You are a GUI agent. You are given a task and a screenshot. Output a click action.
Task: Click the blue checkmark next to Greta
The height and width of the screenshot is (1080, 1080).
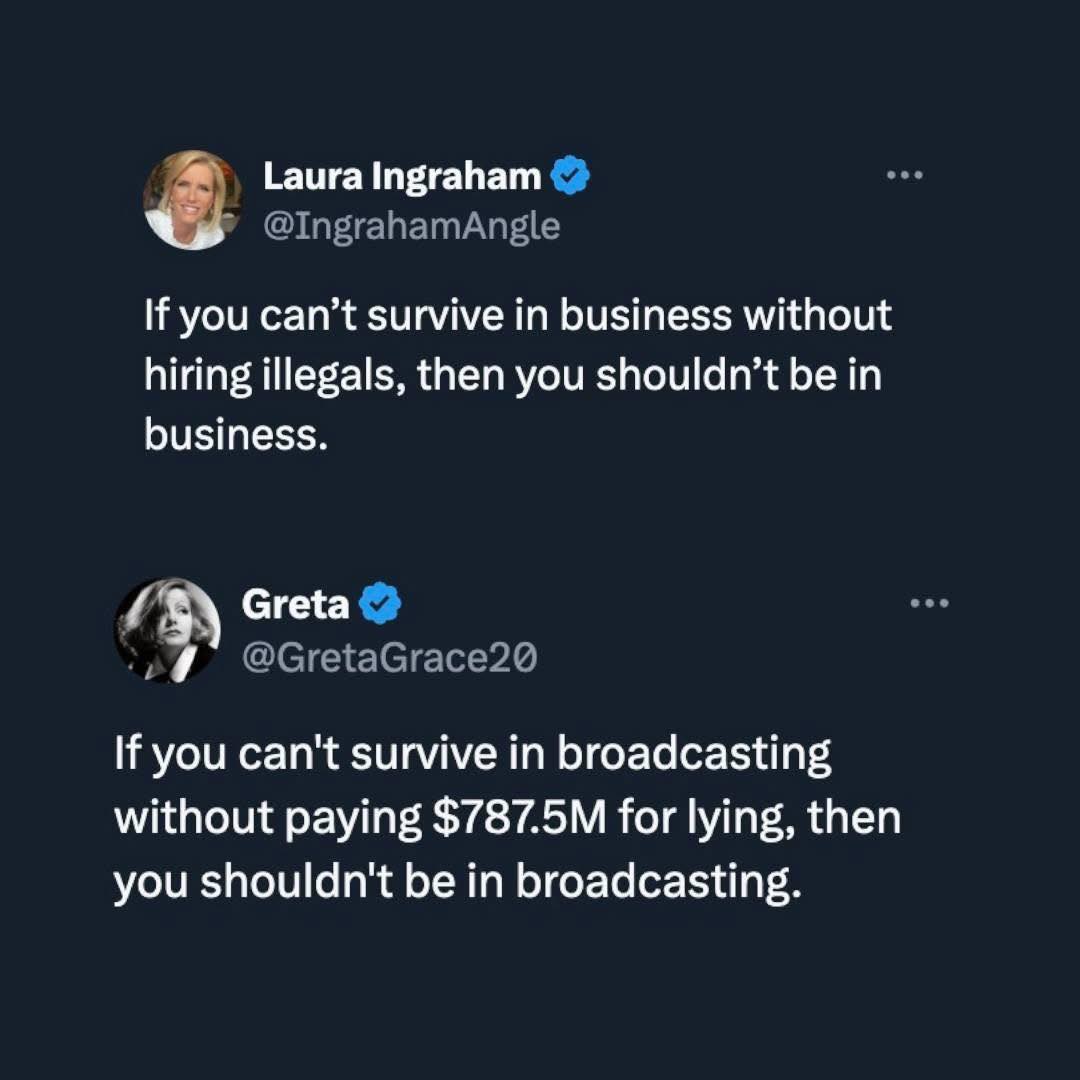pyautogui.click(x=380, y=604)
